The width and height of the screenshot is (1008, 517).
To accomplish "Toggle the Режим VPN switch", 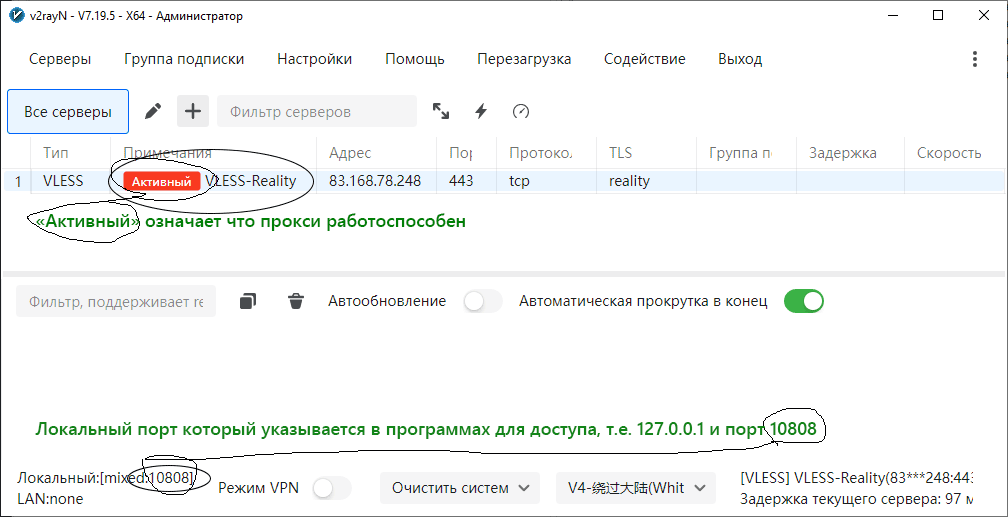I will [332, 488].
